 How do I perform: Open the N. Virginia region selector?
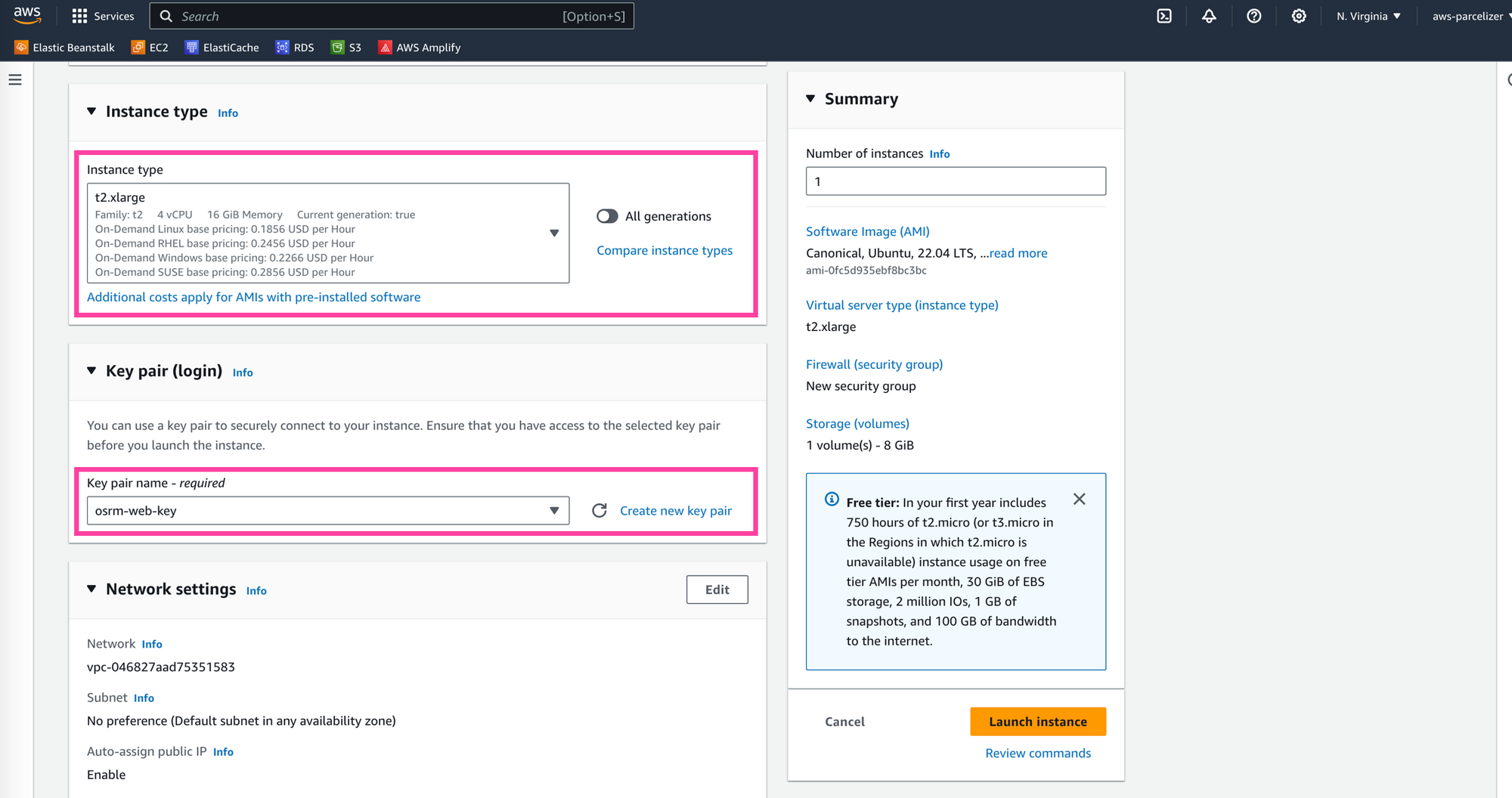click(1367, 16)
